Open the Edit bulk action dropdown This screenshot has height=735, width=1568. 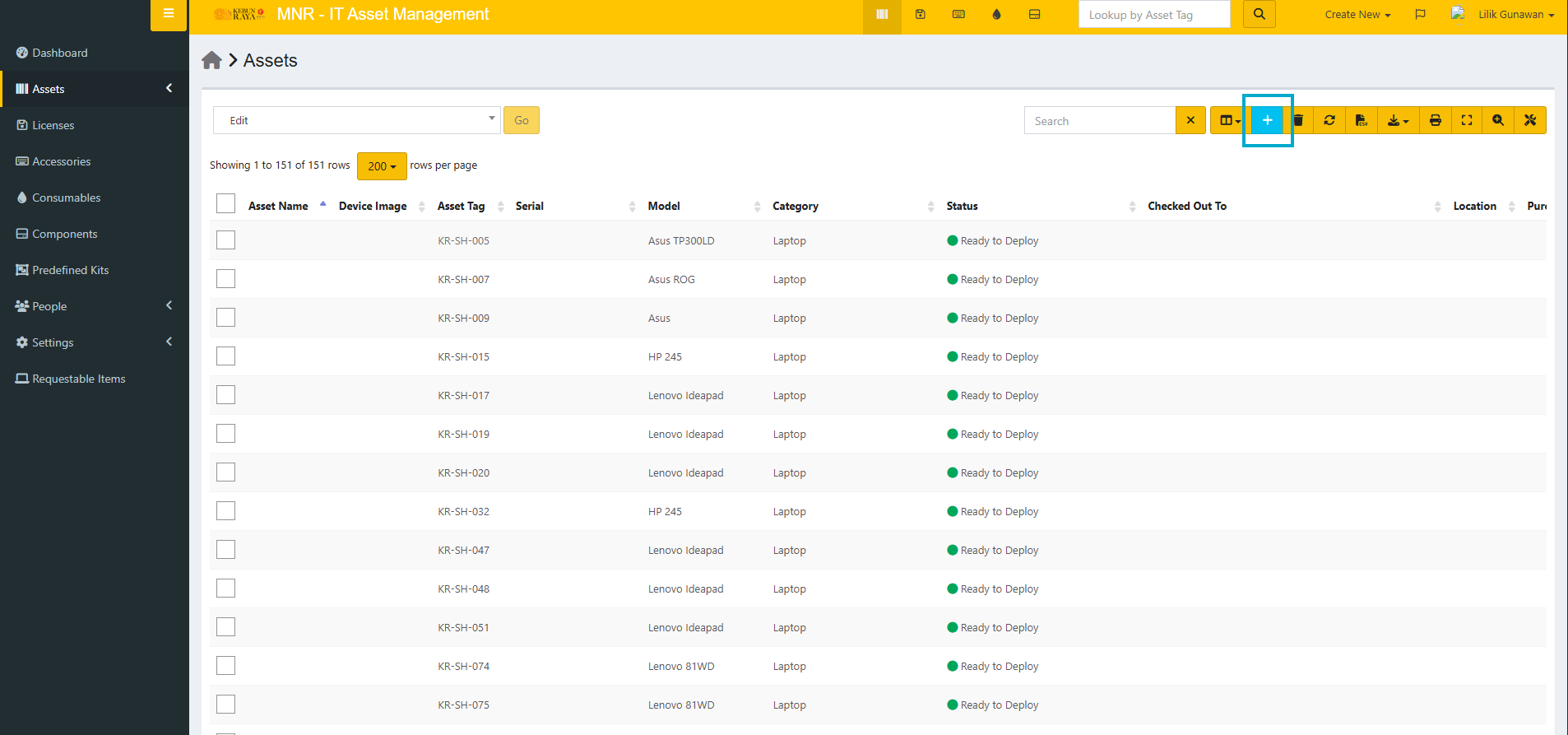point(356,120)
